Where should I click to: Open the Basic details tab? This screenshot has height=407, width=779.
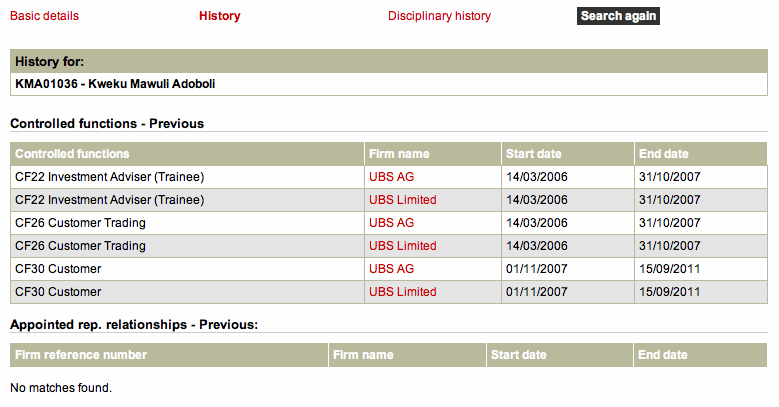point(44,16)
